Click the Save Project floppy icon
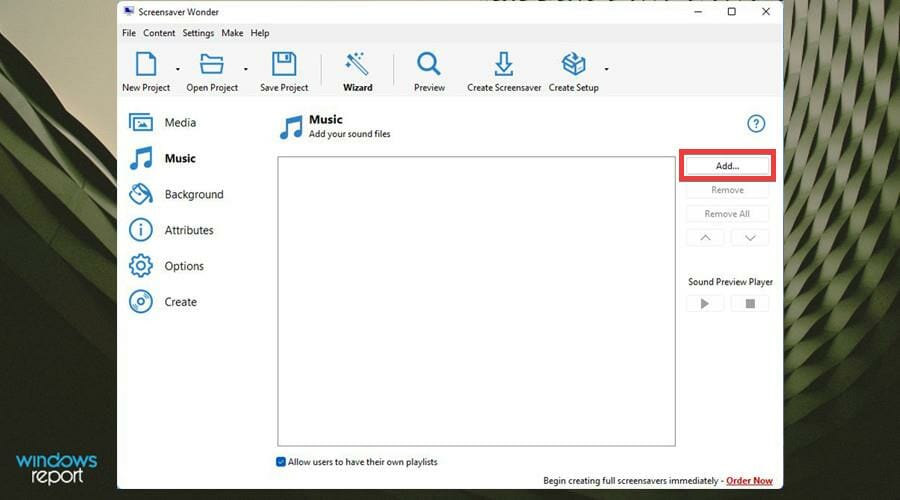 pos(284,64)
